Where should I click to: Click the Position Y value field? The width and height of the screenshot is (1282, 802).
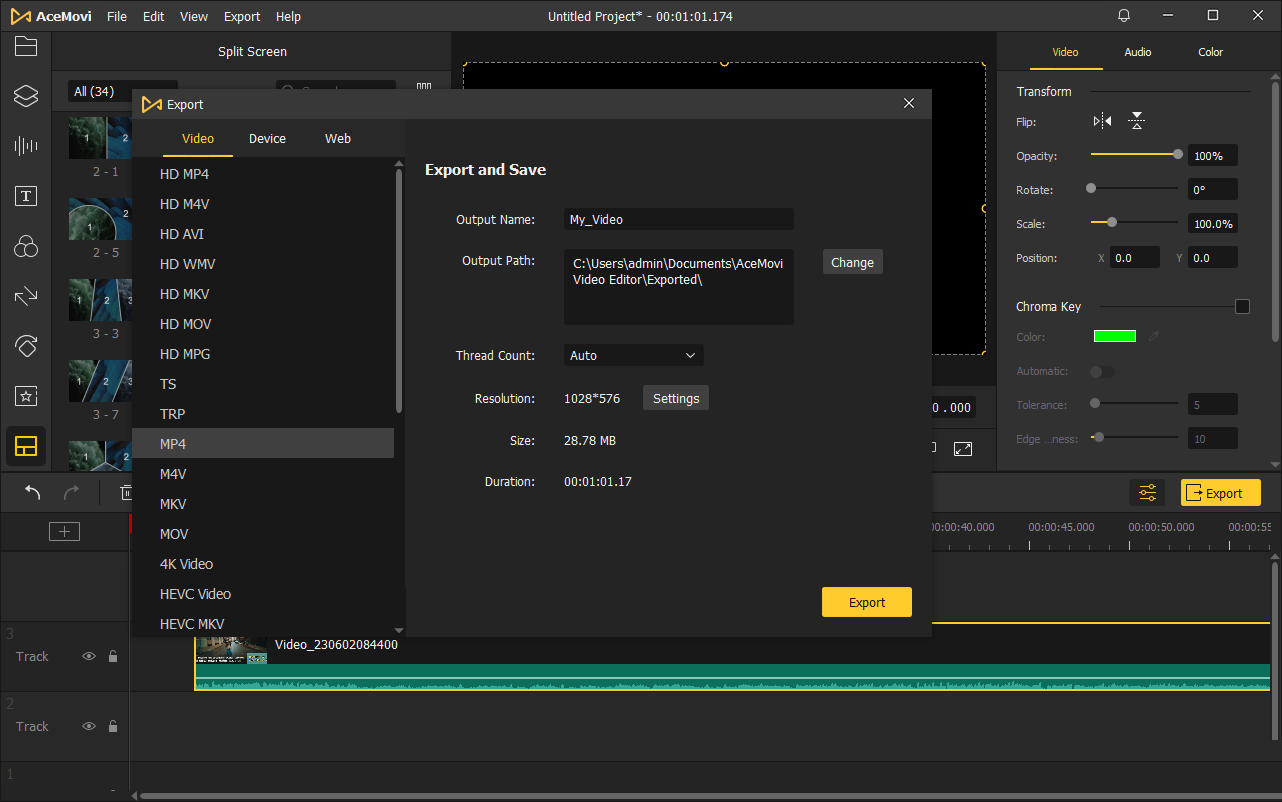coord(1213,258)
